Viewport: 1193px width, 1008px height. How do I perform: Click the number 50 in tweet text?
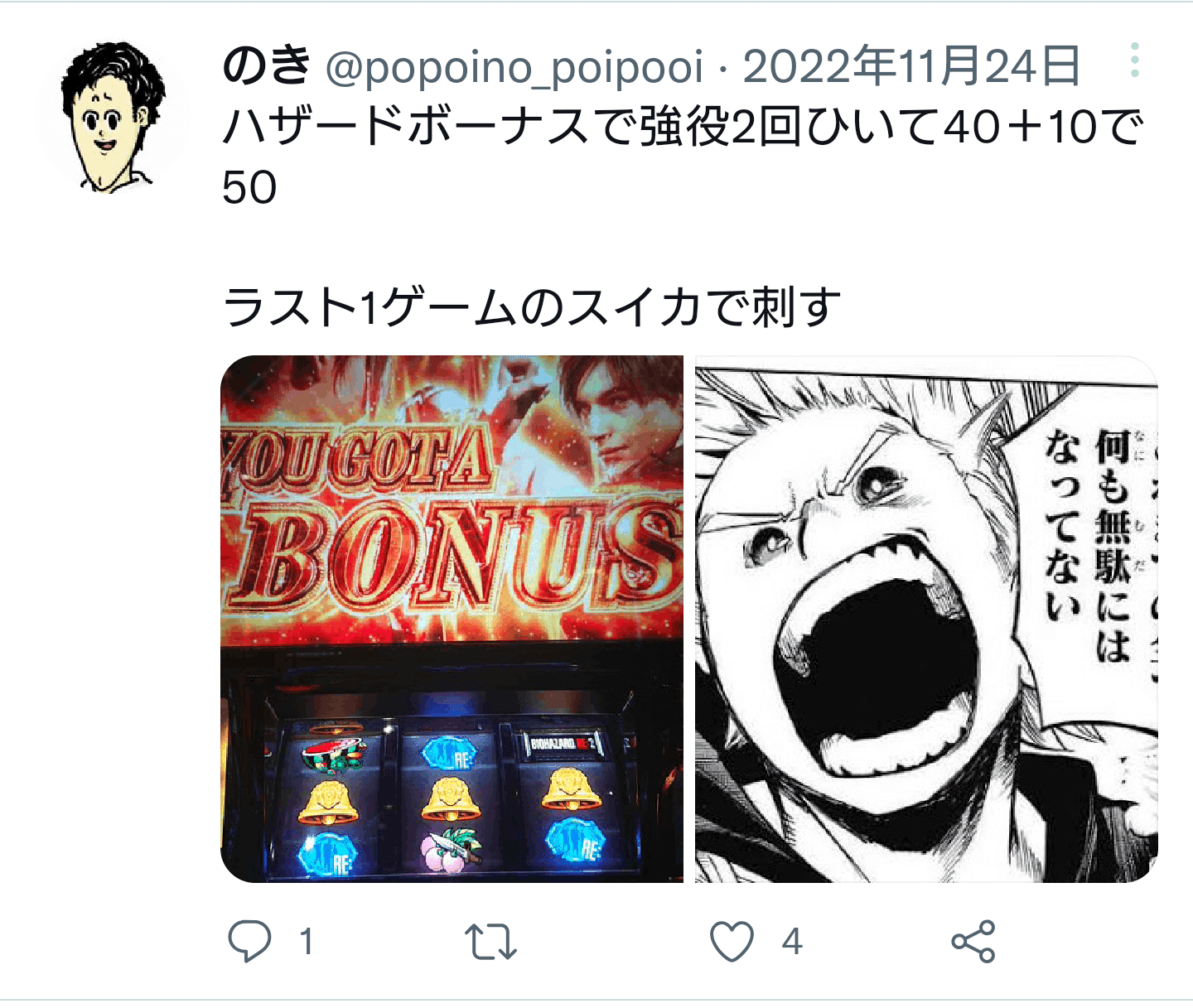point(249,188)
